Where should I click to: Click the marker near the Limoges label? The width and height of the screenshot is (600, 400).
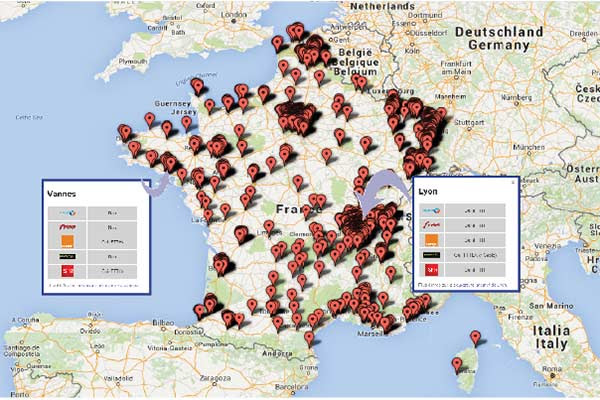pyautogui.click(x=269, y=227)
